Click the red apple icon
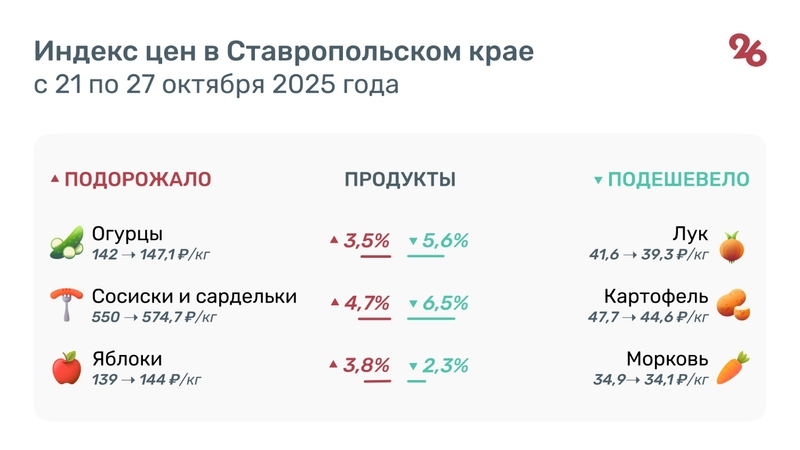 66,368
